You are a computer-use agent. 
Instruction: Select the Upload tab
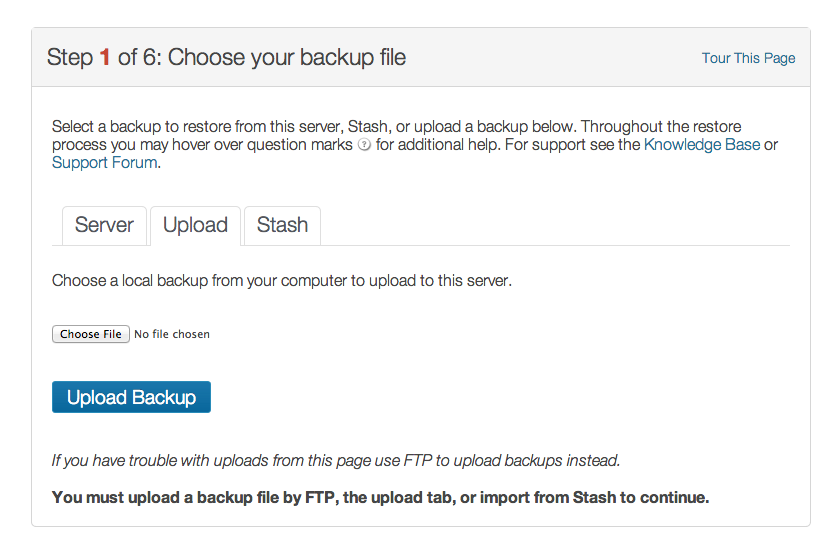195,225
